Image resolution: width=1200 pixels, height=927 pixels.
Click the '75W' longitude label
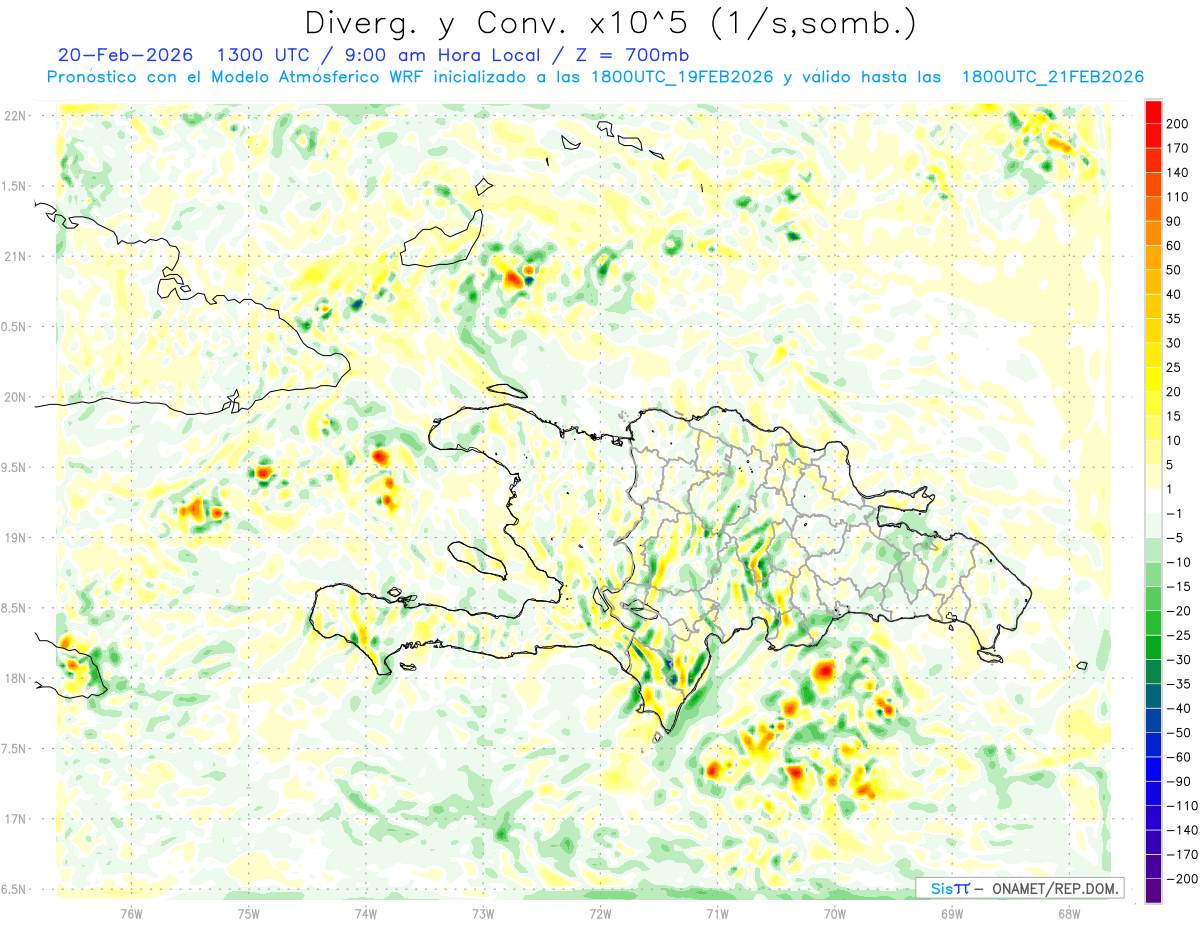click(x=248, y=912)
